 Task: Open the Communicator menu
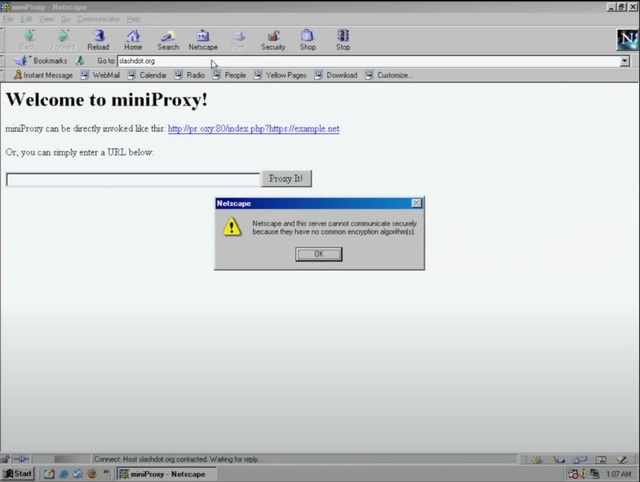pos(98,19)
